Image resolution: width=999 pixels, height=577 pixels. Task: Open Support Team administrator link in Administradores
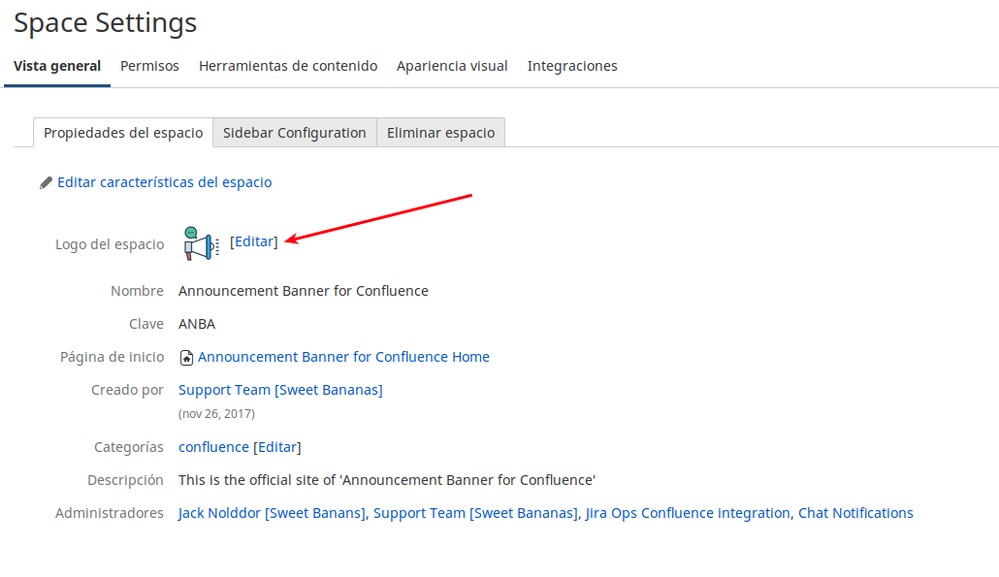(476, 513)
